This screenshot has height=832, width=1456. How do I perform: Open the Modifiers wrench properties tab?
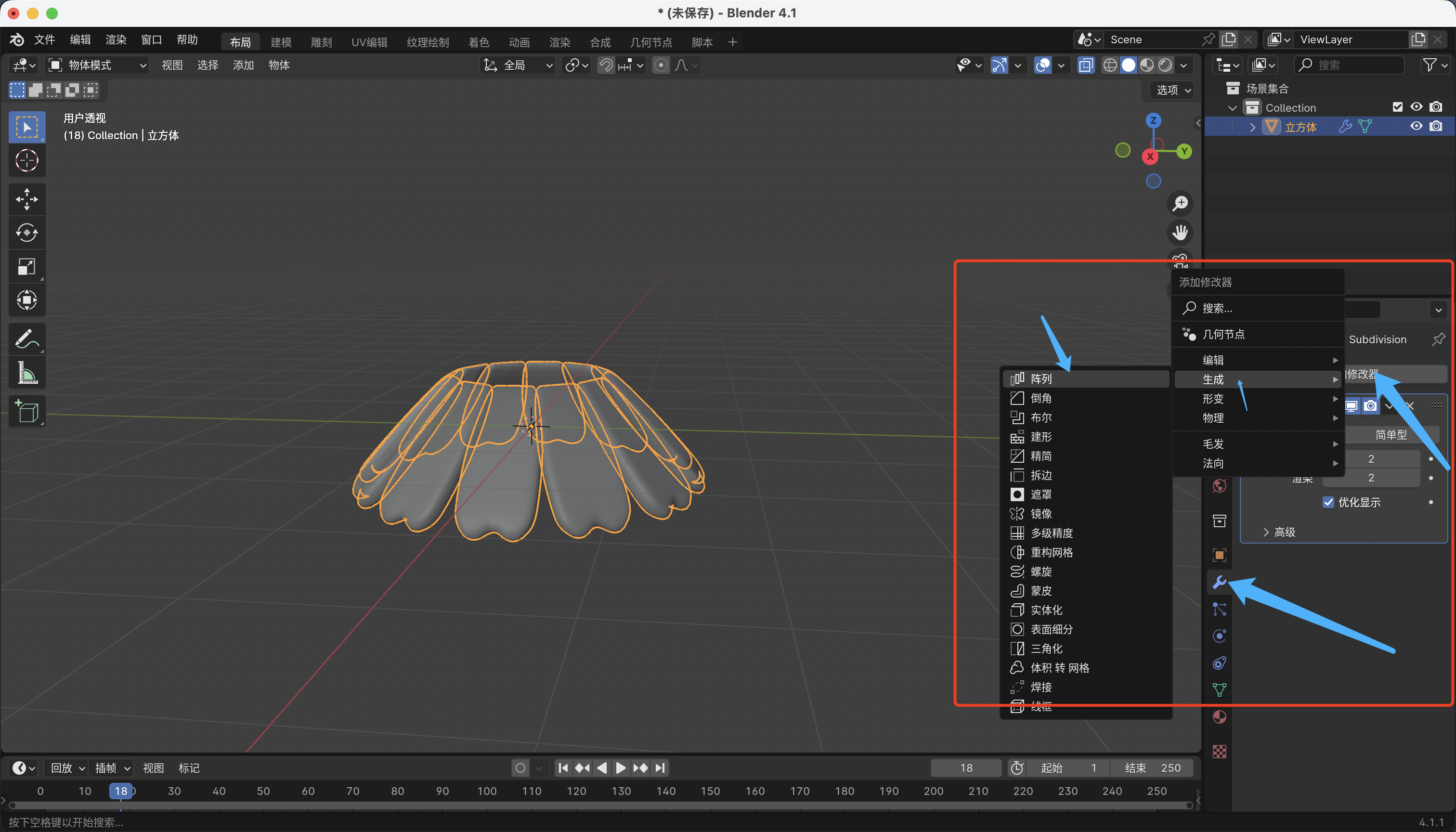tap(1219, 582)
